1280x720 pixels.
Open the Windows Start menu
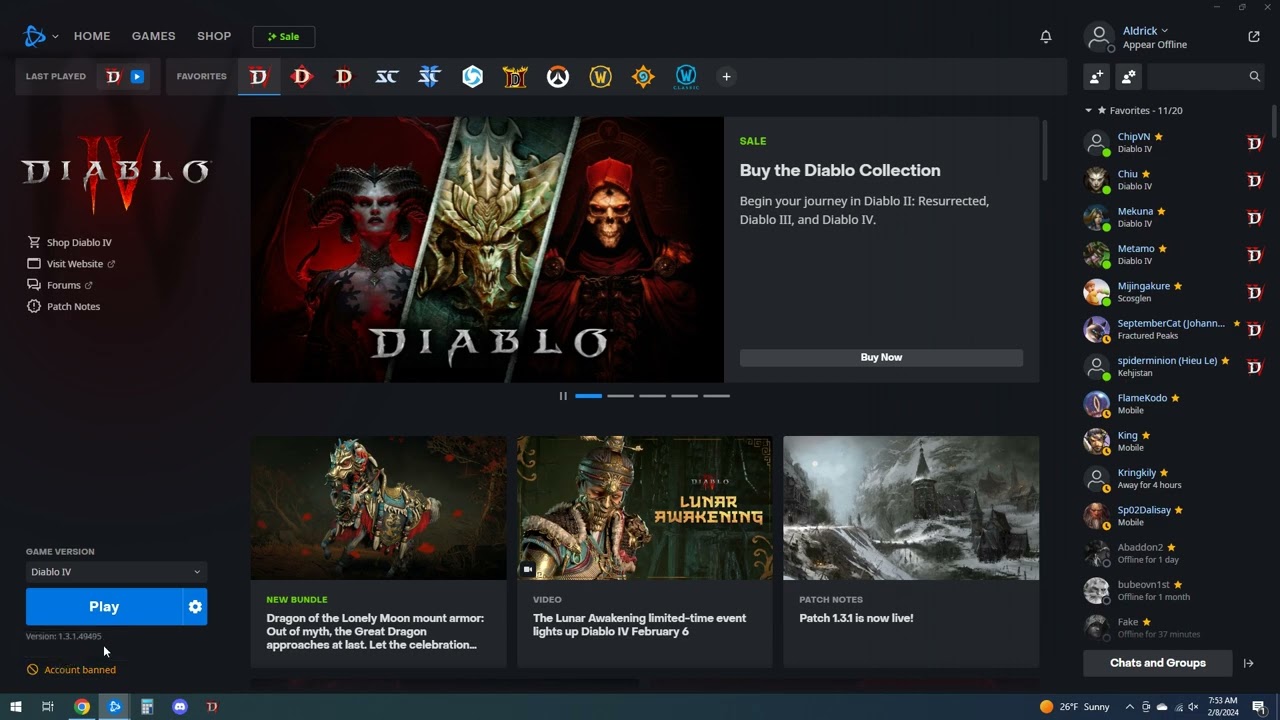pos(15,707)
